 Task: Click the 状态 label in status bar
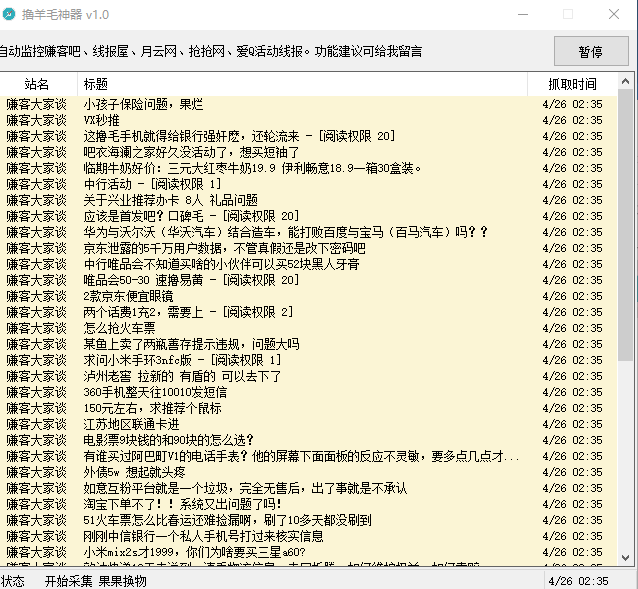click(12, 581)
